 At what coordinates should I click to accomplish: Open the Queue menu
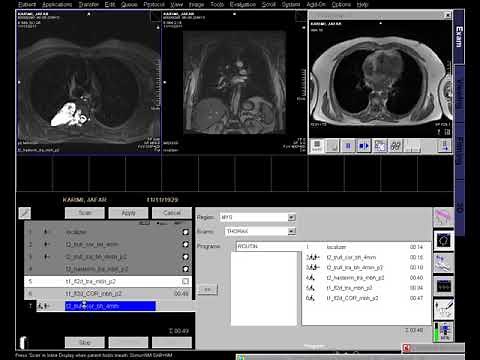tap(129, 4)
